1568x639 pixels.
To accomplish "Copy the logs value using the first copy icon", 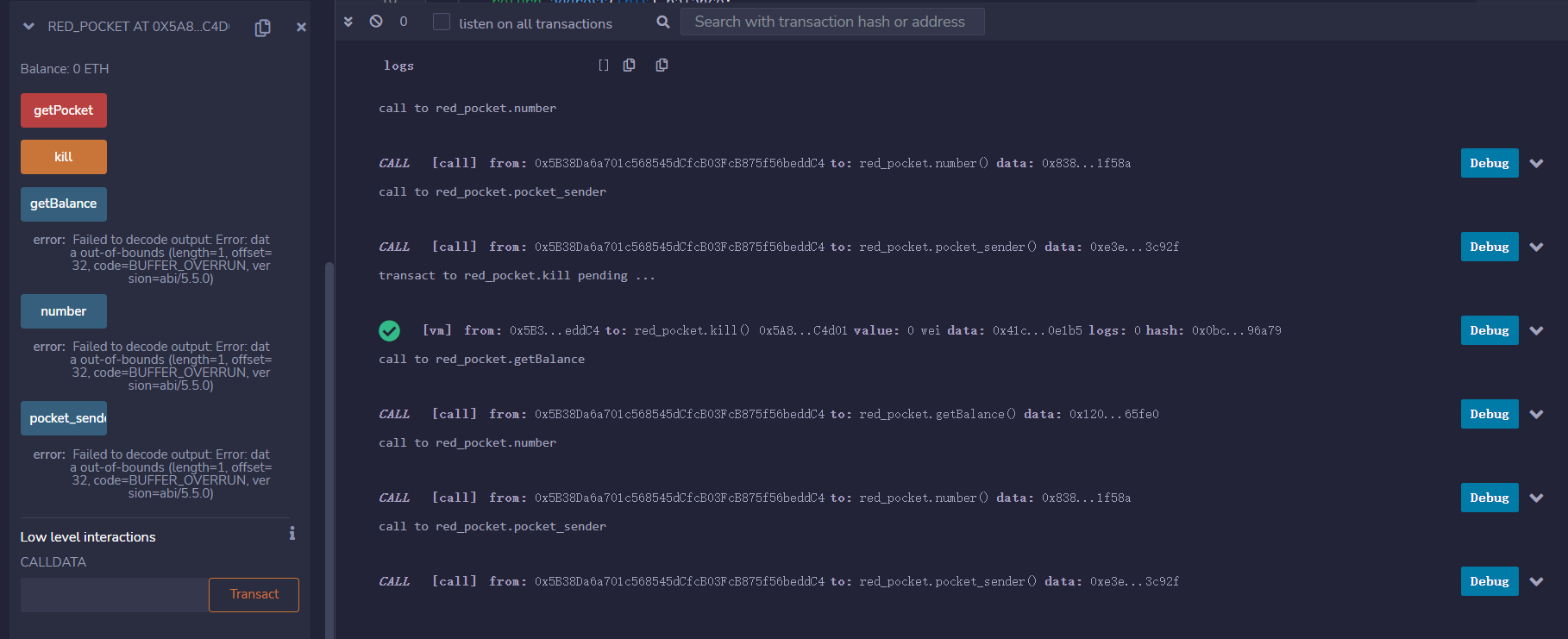I will (x=630, y=66).
